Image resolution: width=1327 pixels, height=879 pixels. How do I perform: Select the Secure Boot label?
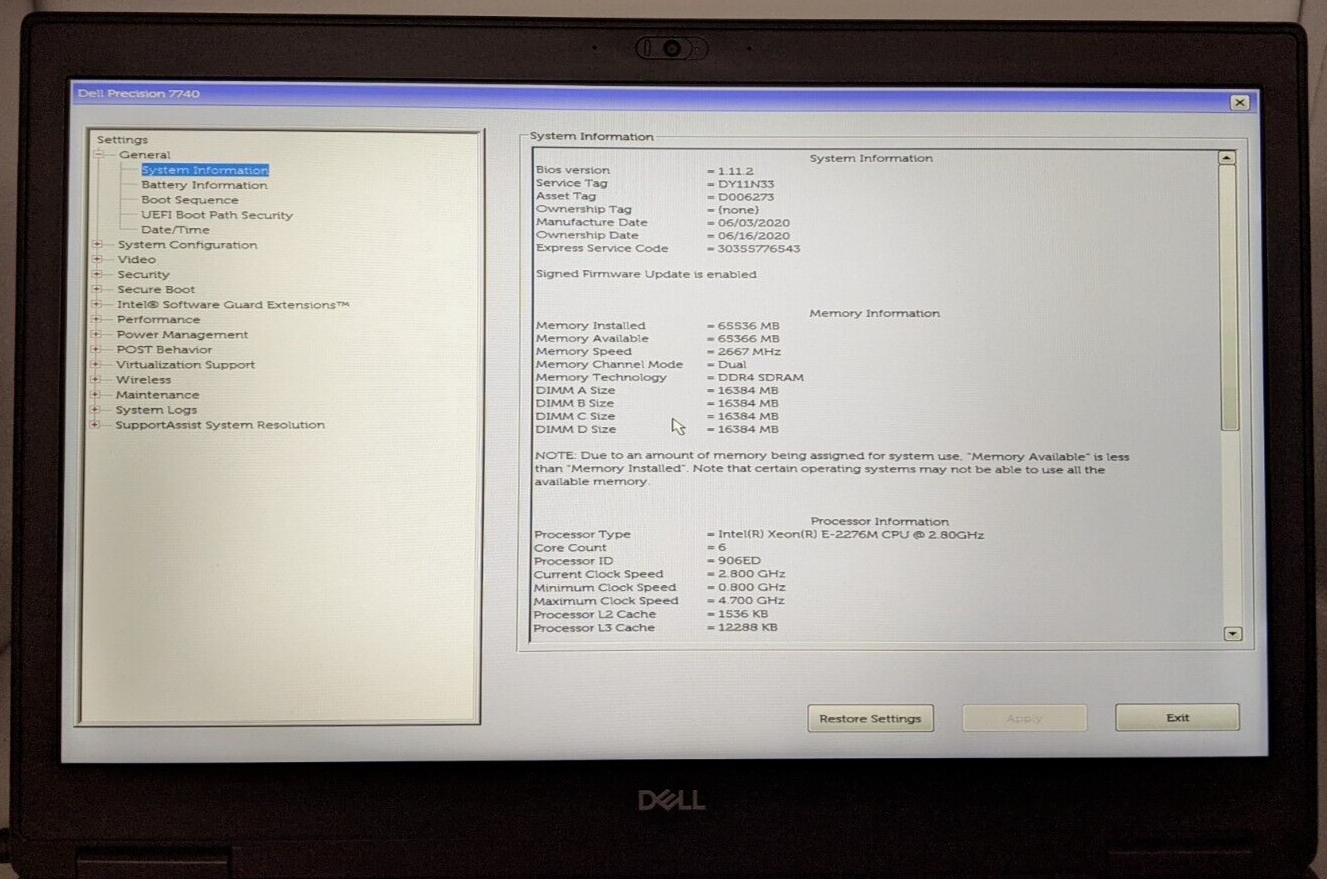tap(156, 290)
